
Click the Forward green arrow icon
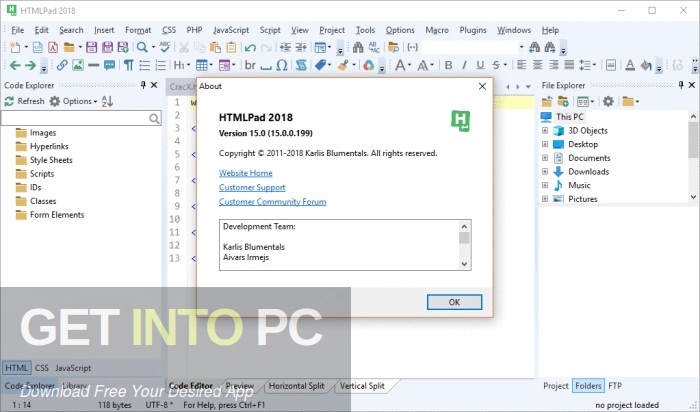tap(30, 66)
